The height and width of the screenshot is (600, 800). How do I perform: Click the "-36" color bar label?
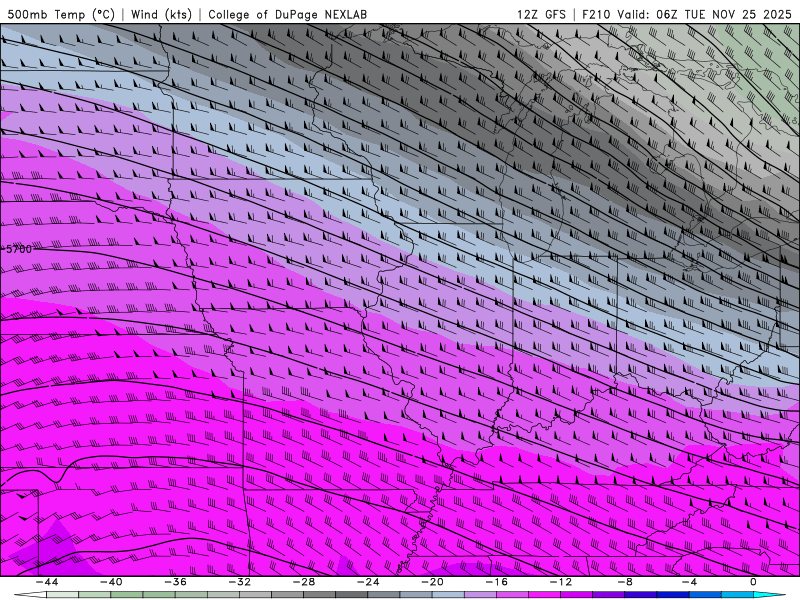176,582
